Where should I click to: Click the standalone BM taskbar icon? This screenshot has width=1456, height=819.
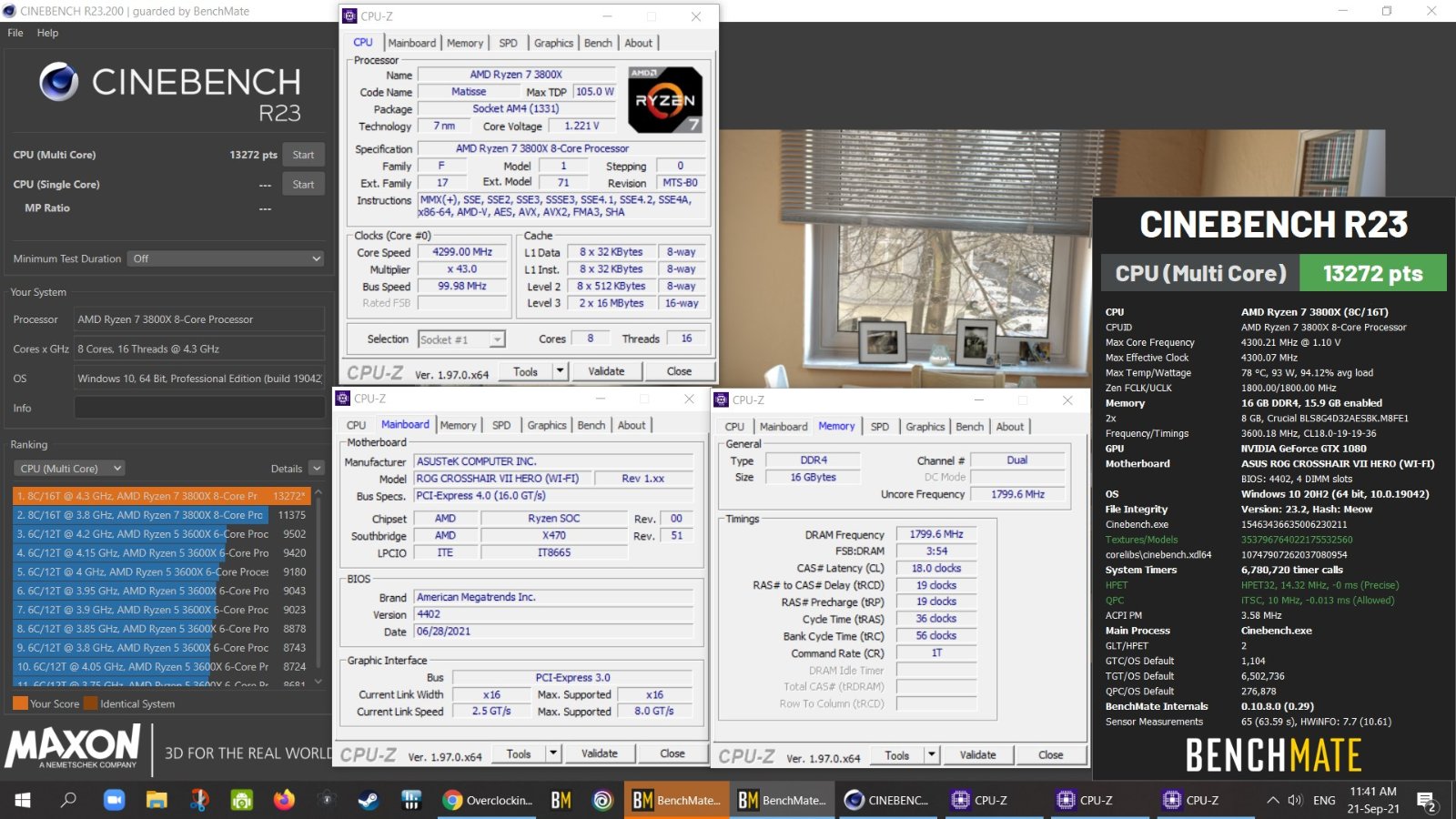tap(561, 800)
